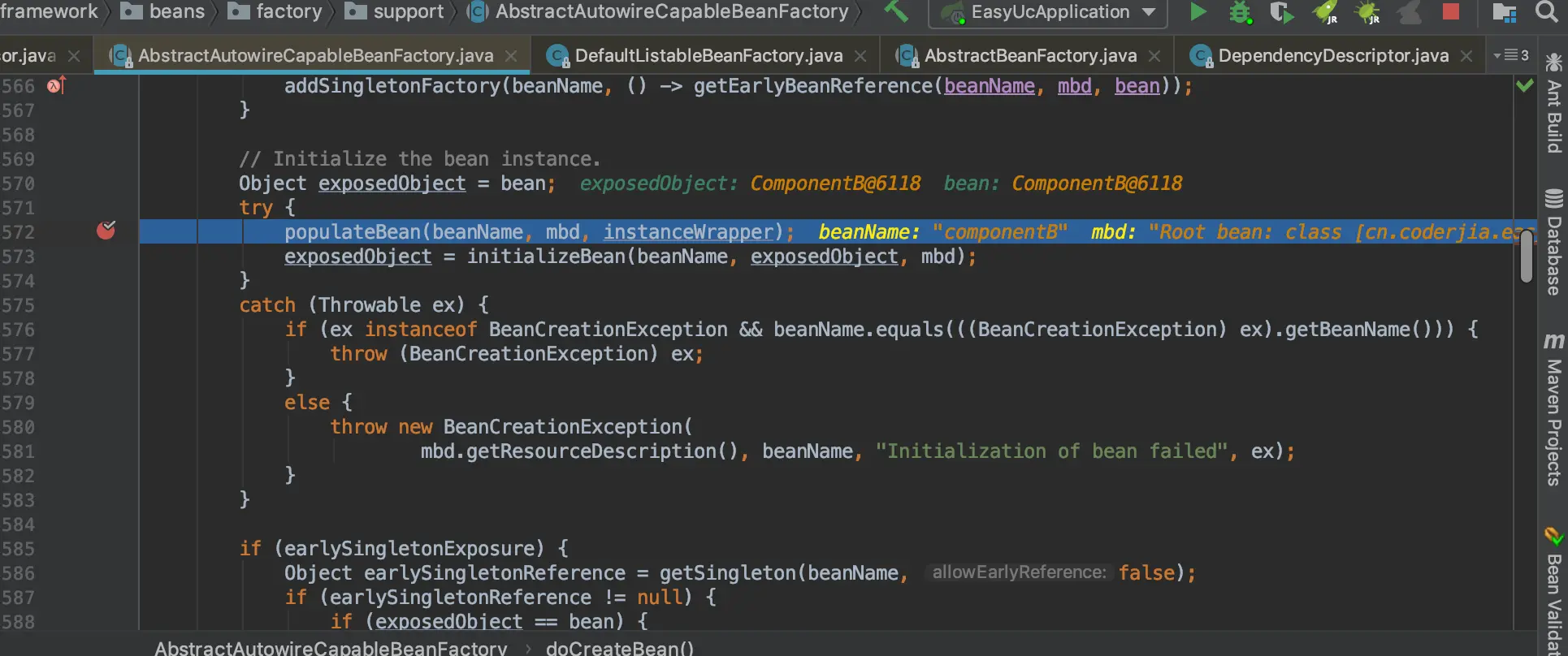Screen dimensions: 1568x656
Task: Close the DefaultListableBeanFactory.java tab
Action: (x=860, y=56)
